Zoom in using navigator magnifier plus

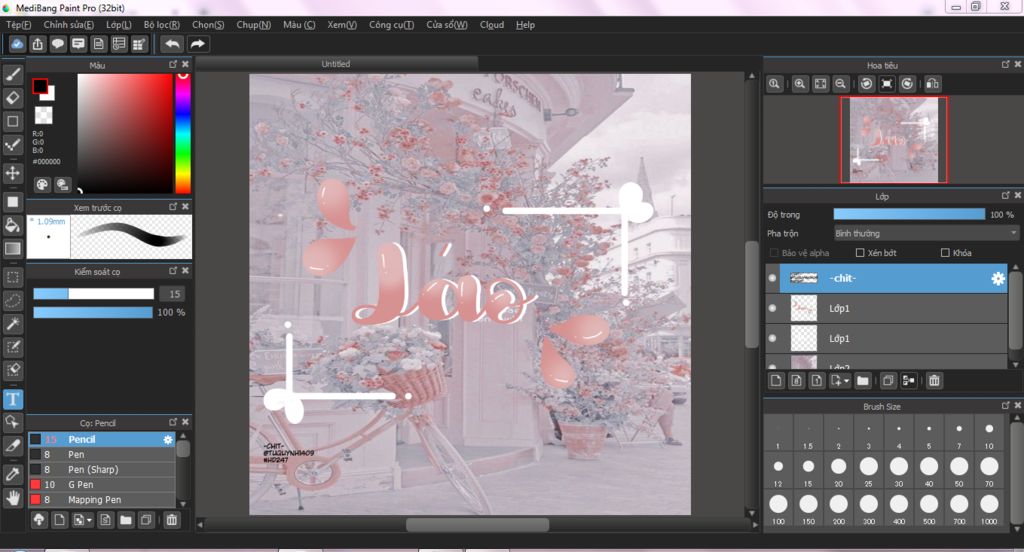(x=800, y=85)
